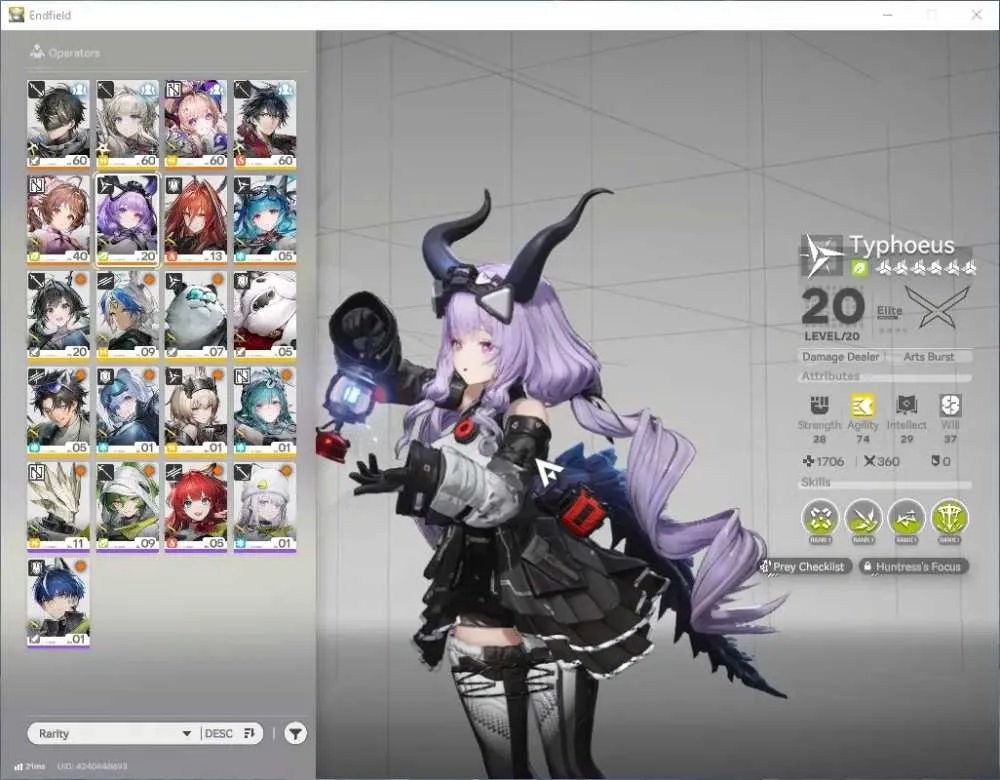Toggle the DESC sort order button
Viewport: 1000px width, 780px height.
231,733
